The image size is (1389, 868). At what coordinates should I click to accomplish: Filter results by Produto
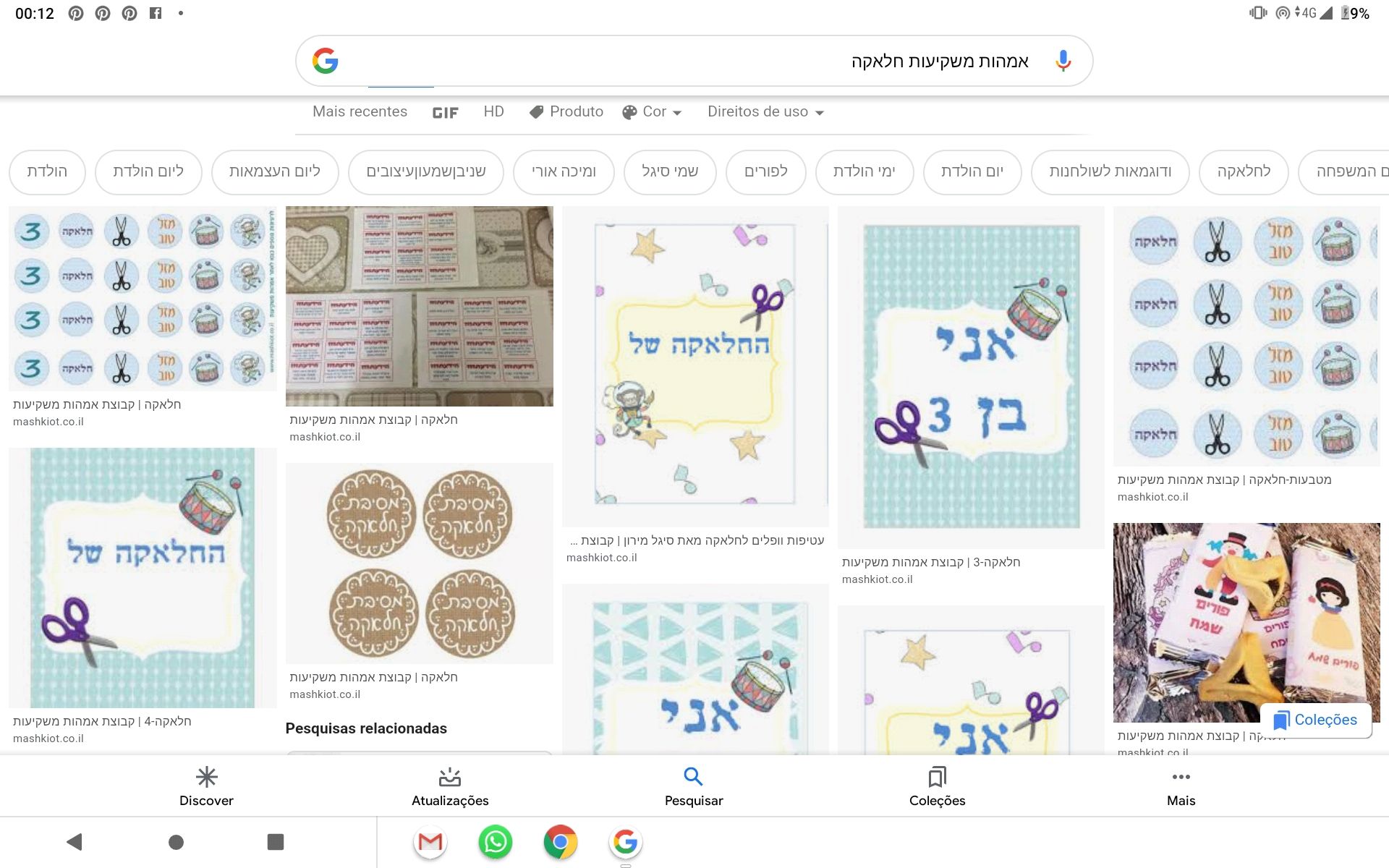tap(566, 112)
